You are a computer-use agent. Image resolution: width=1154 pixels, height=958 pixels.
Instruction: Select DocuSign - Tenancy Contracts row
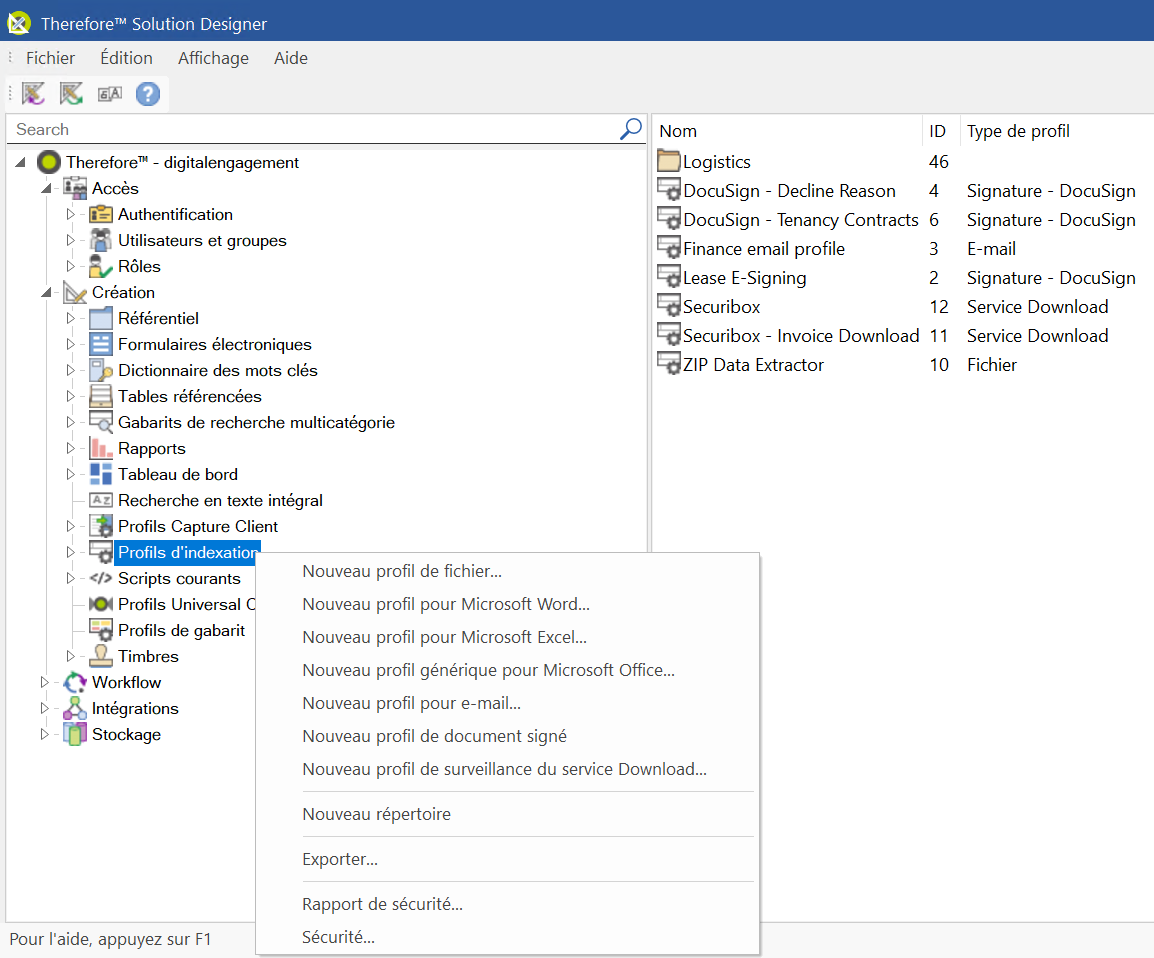click(903, 219)
